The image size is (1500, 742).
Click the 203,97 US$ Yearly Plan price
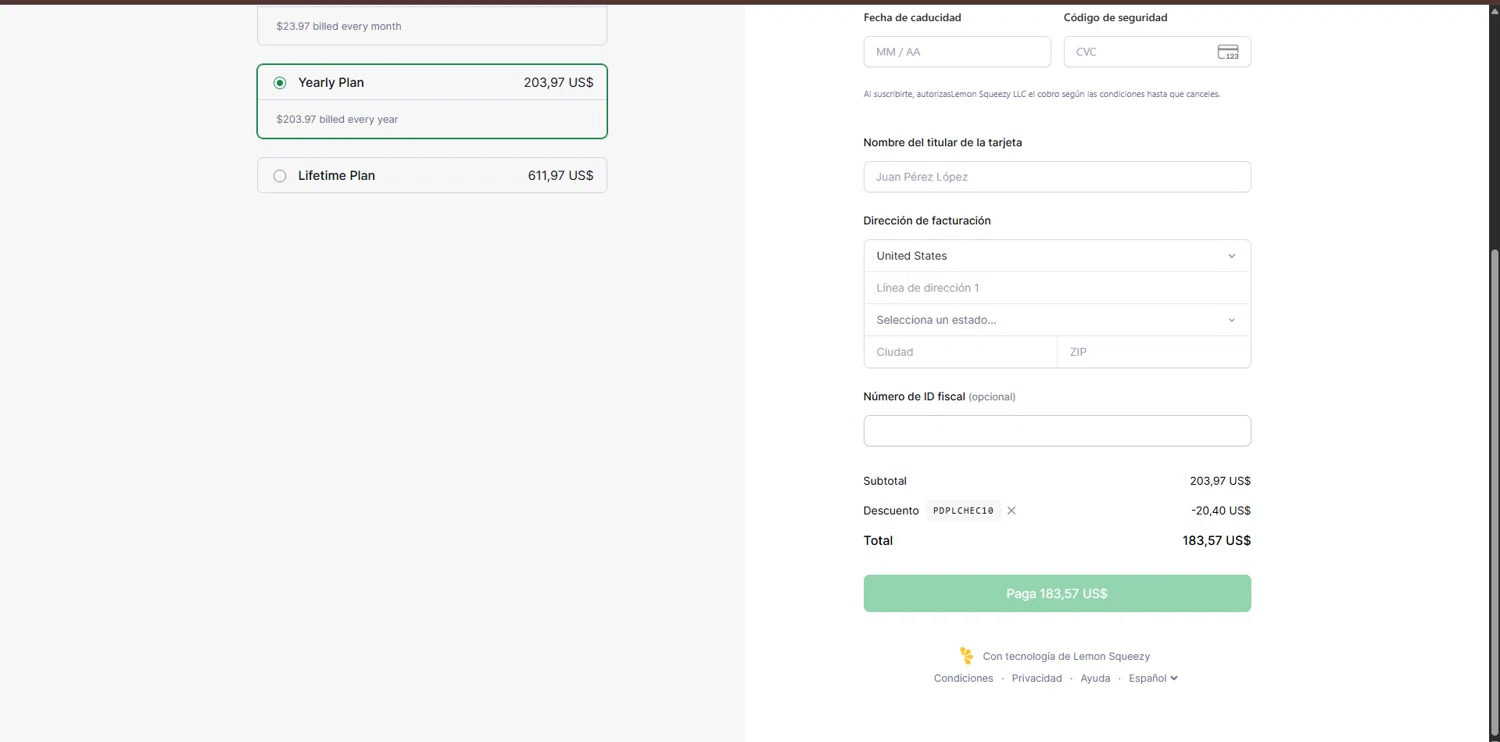558,83
